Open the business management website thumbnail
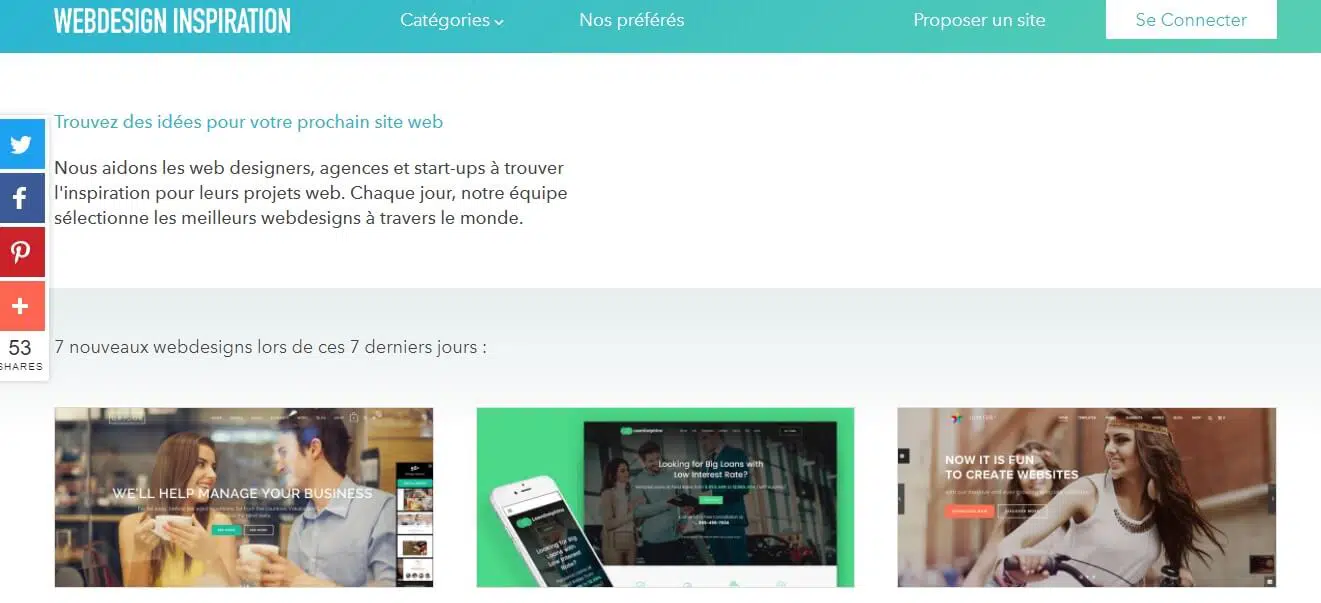The height and width of the screenshot is (603, 1321). (244, 497)
